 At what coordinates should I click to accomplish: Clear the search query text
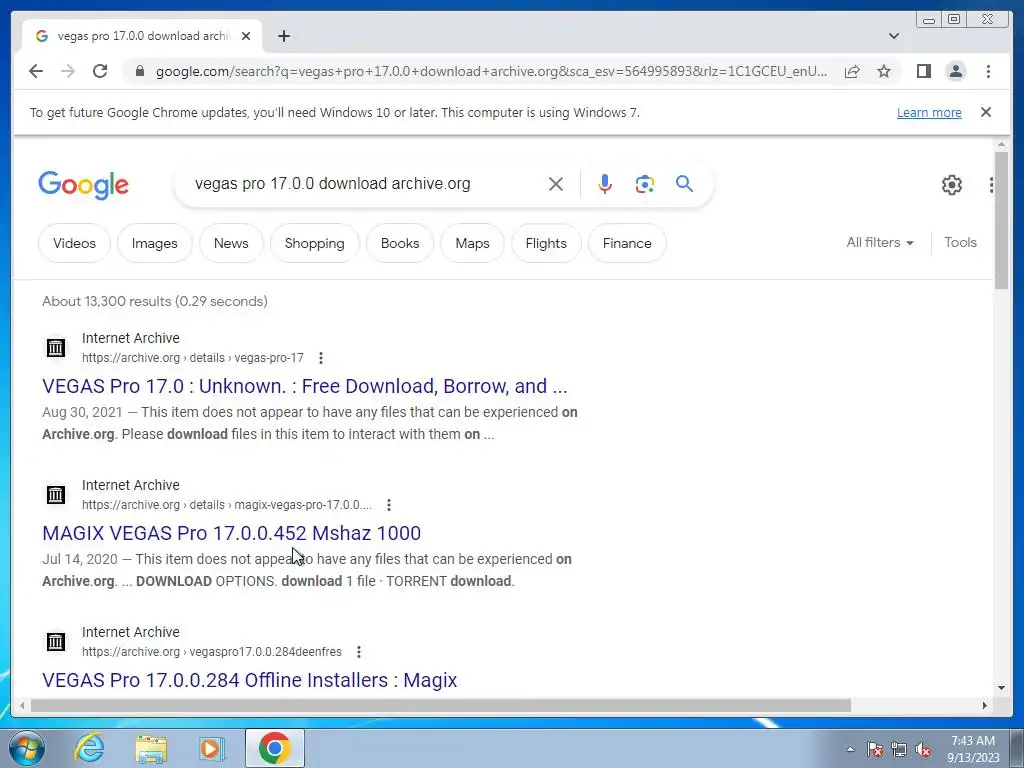coord(556,184)
